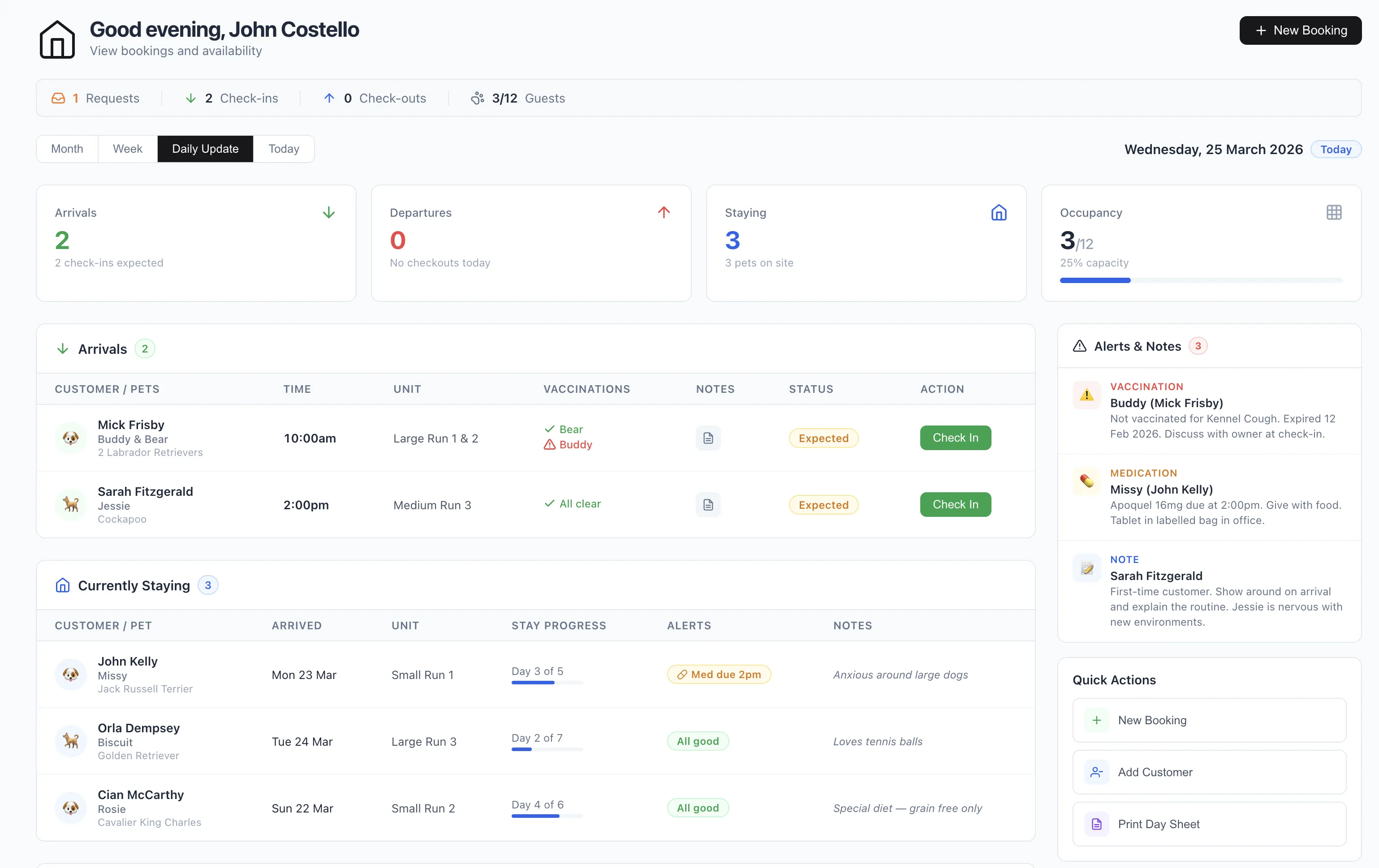The image size is (1379, 868).
Task: Click Add Customer in Quick Actions
Action: point(1155,772)
